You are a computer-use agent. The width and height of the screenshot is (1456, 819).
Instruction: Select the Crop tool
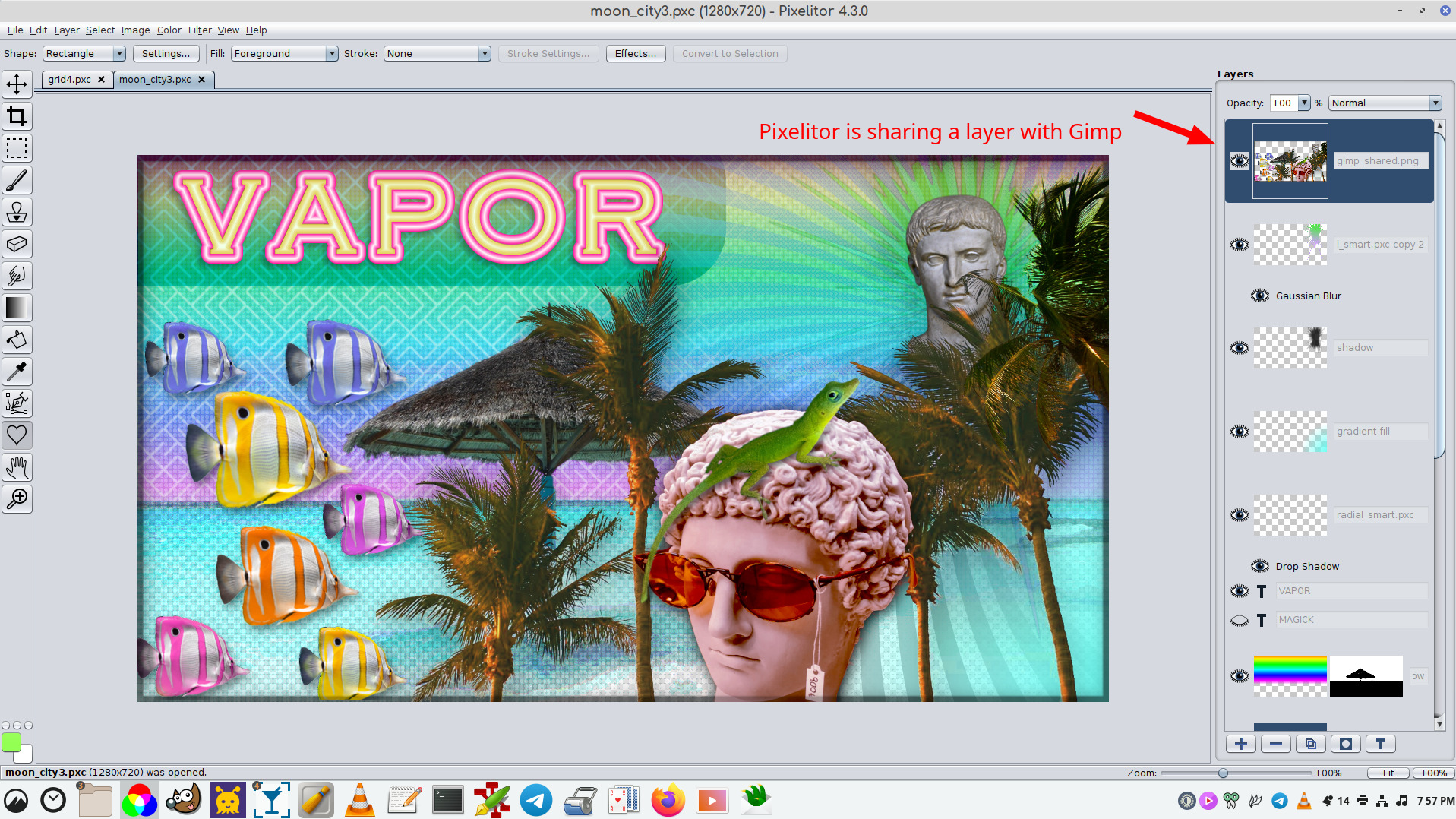click(x=17, y=116)
